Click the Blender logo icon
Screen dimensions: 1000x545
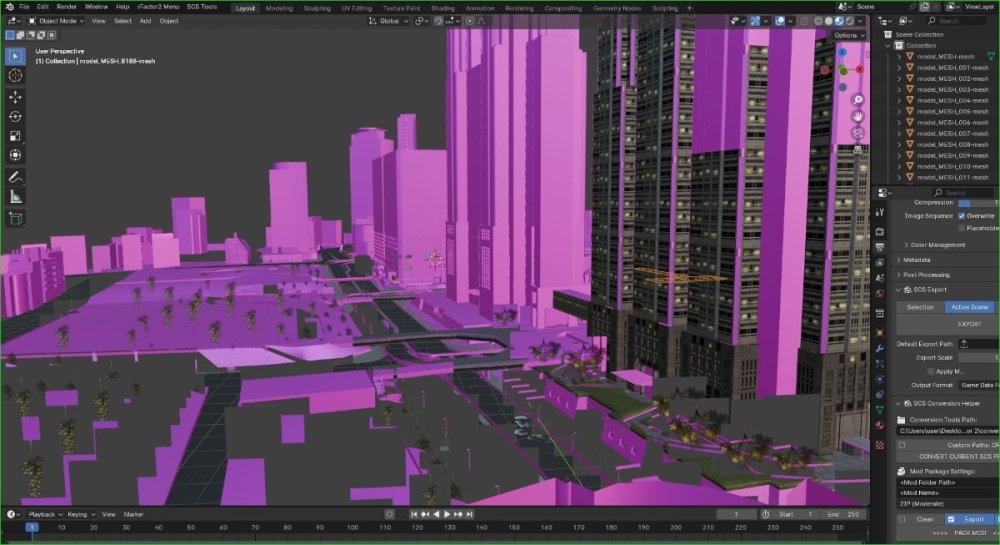point(9,6)
